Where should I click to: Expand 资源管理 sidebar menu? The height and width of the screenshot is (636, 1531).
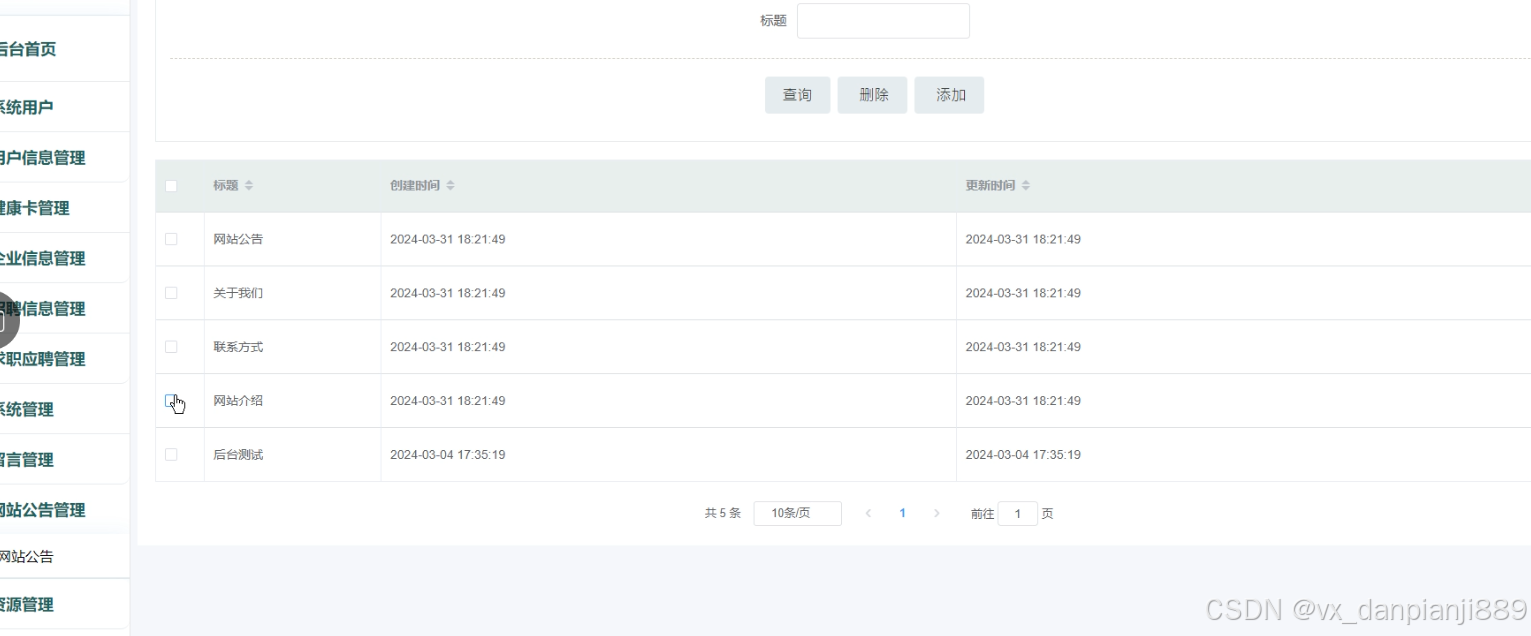64,604
